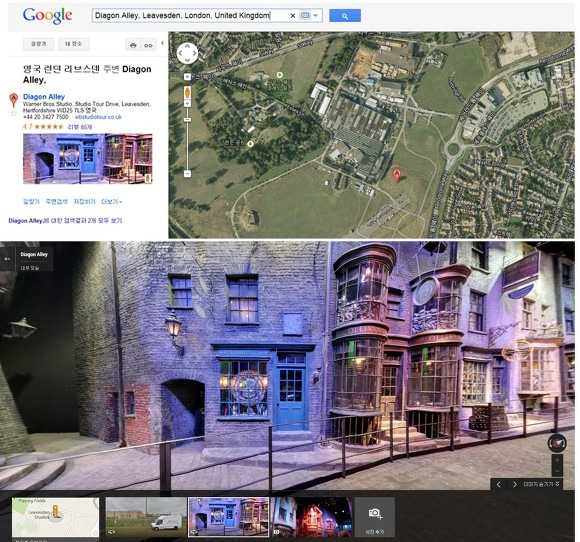Screen dimensions: 580x542
Task: Expand the keyboard input tools dropdown arrow
Action: [316, 16]
